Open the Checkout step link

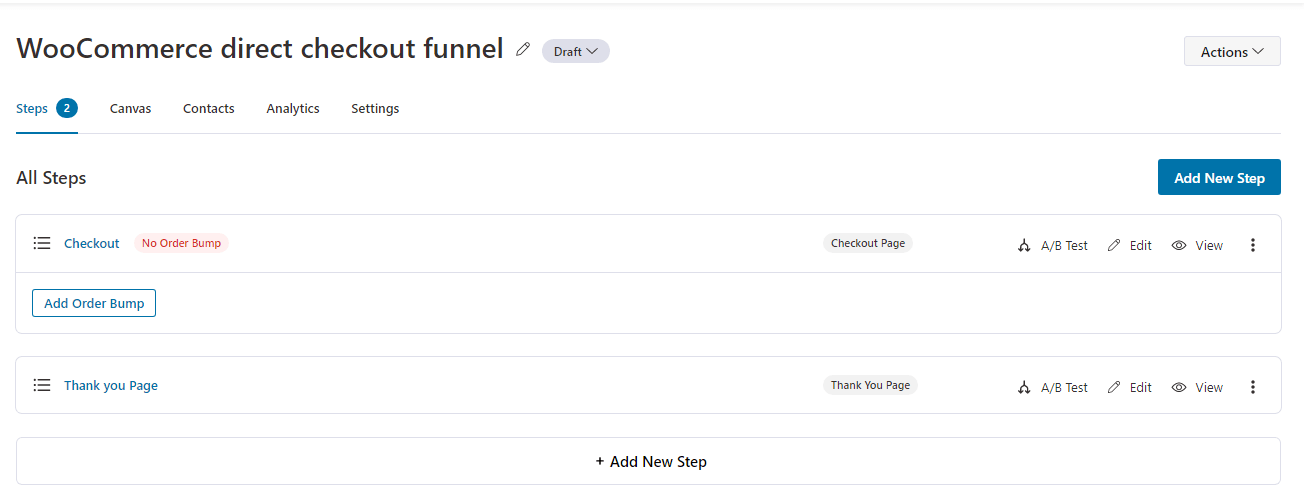92,243
